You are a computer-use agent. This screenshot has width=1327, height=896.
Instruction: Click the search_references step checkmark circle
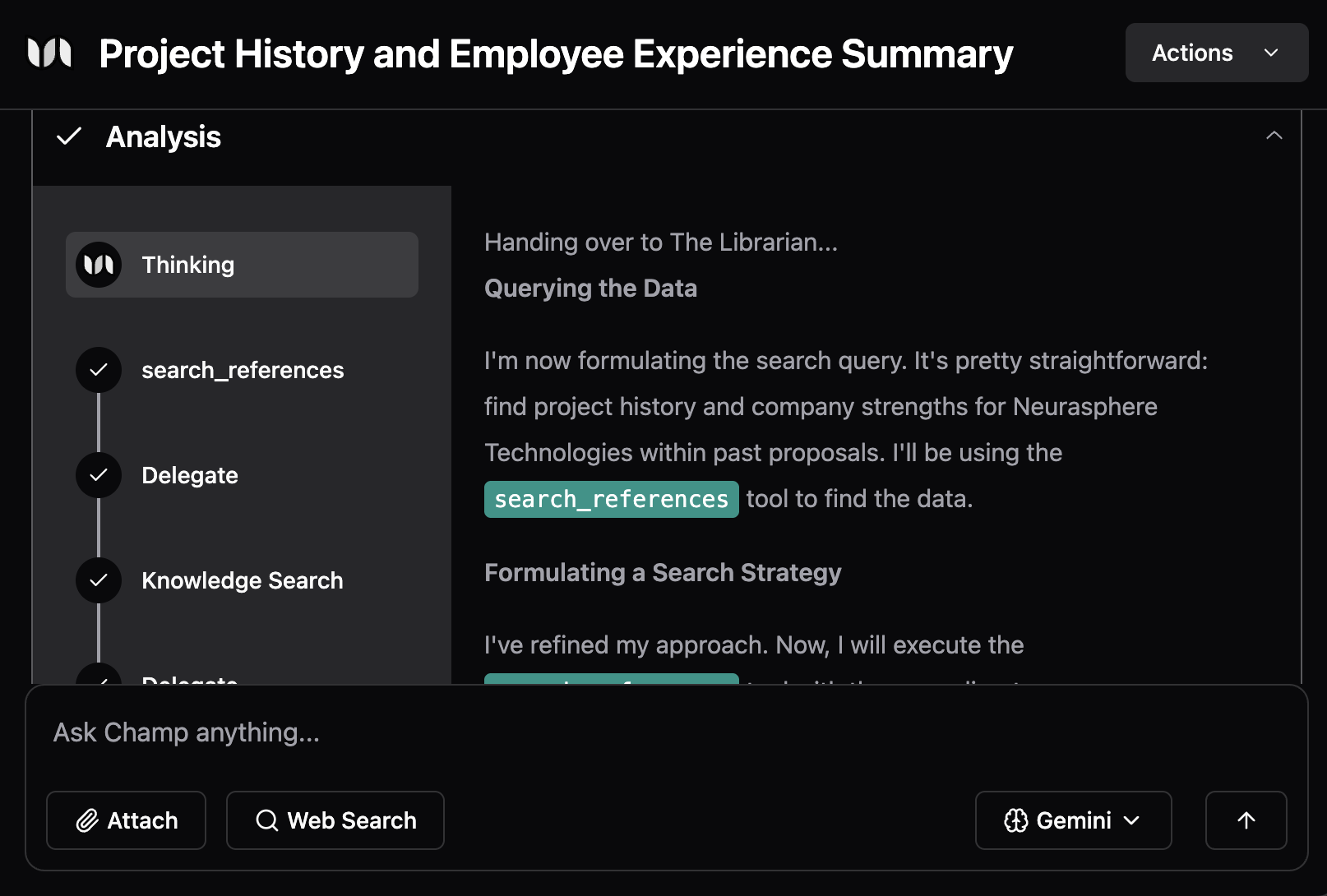point(99,370)
